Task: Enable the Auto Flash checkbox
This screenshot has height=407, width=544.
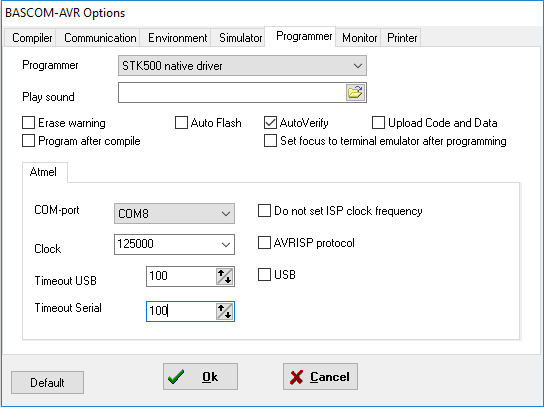Action: click(181, 122)
